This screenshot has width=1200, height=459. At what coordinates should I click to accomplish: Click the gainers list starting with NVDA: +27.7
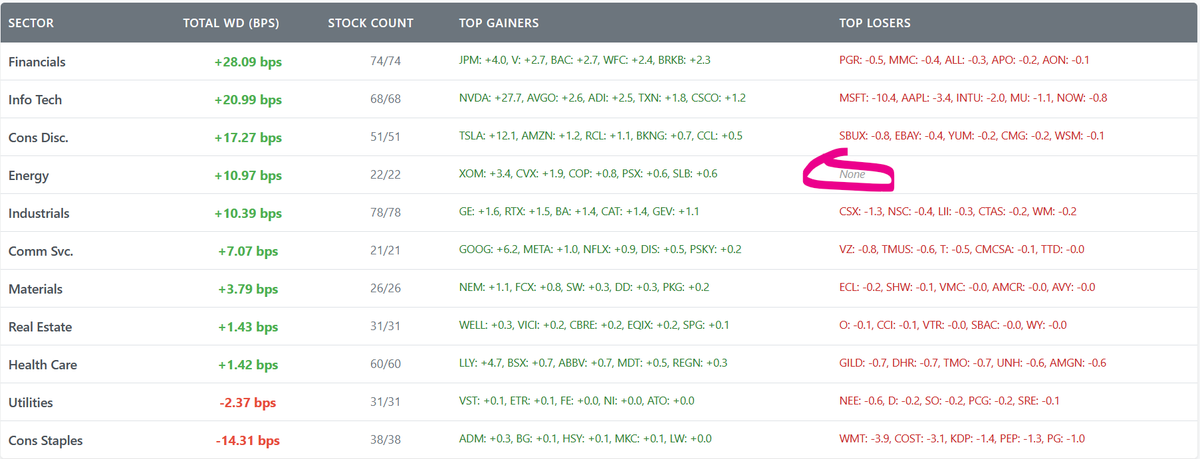[x=602, y=99]
